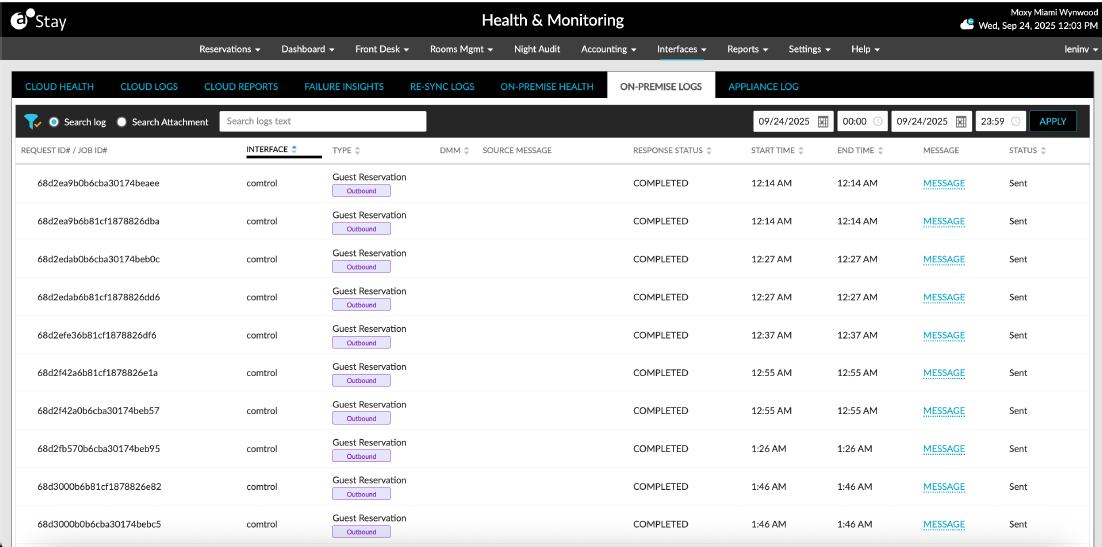
Task: Open MESSAGE link for 68d2ea9b6b81cf1878826dba
Action: coord(944,221)
